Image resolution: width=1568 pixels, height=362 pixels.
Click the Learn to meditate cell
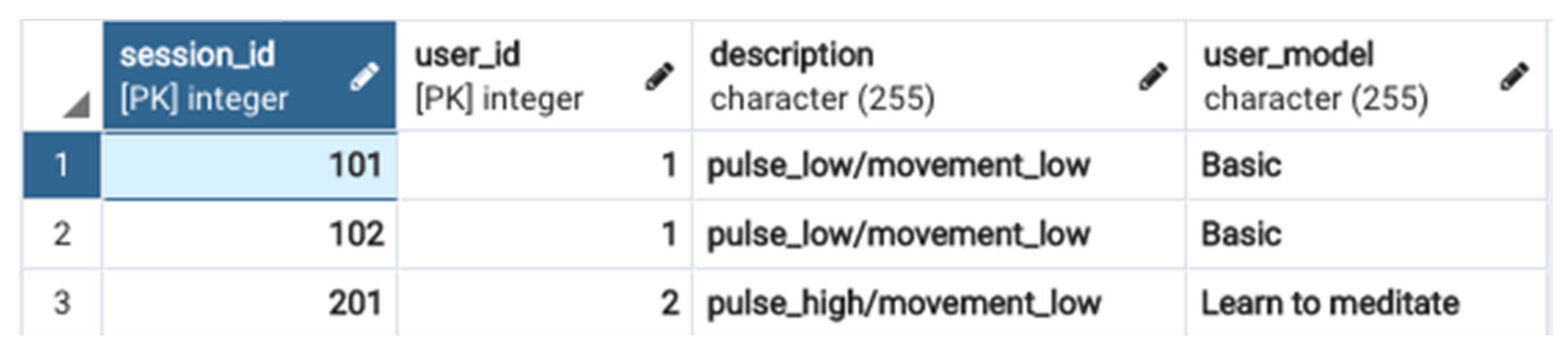pyautogui.click(x=1330, y=303)
